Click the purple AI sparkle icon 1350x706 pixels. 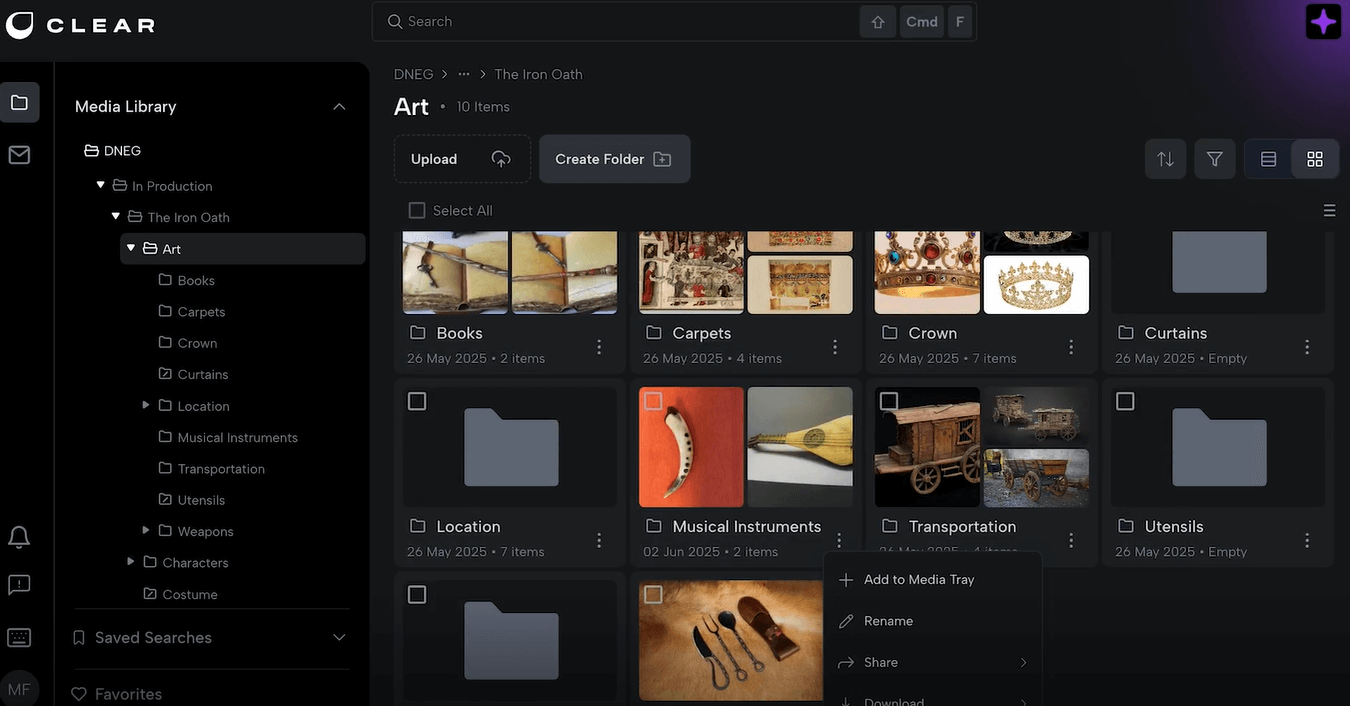1323,22
